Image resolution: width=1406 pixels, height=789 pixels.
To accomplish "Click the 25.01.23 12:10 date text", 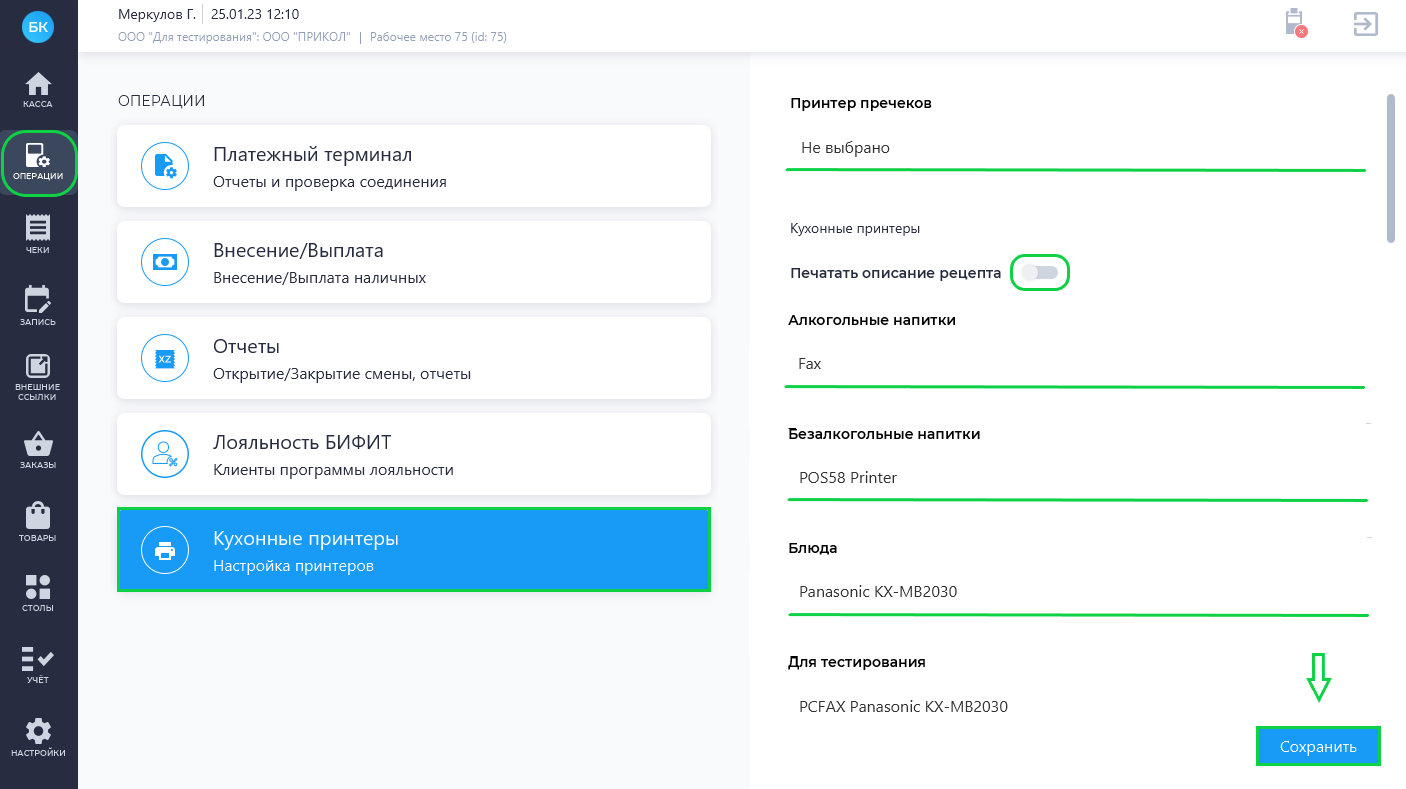I will click(x=255, y=14).
